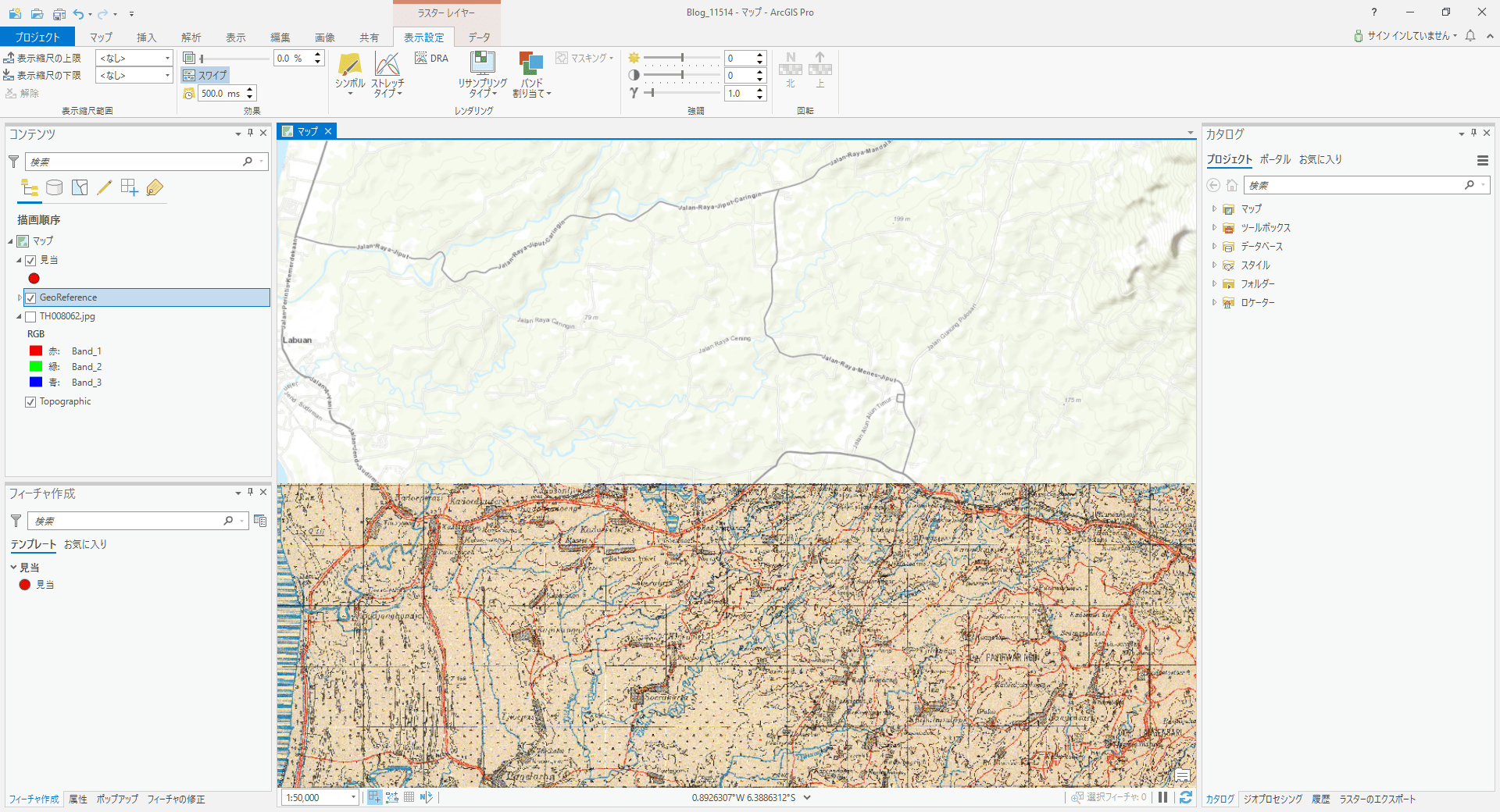This screenshot has height=812, width=1500.
Task: Toggle the Topographic basemap layer checkbox
Action: coord(30,401)
